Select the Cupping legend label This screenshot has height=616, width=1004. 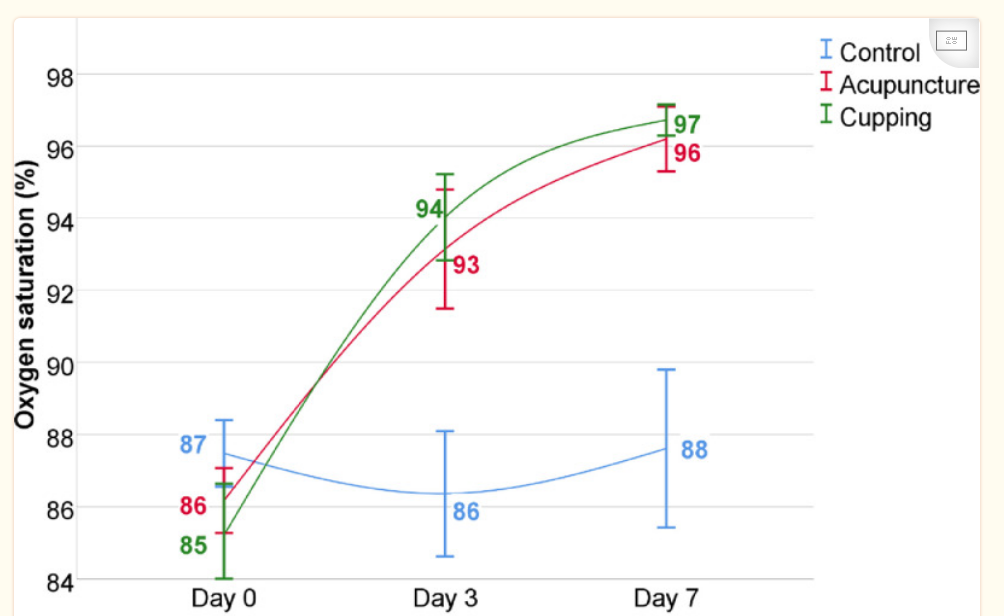click(885, 117)
